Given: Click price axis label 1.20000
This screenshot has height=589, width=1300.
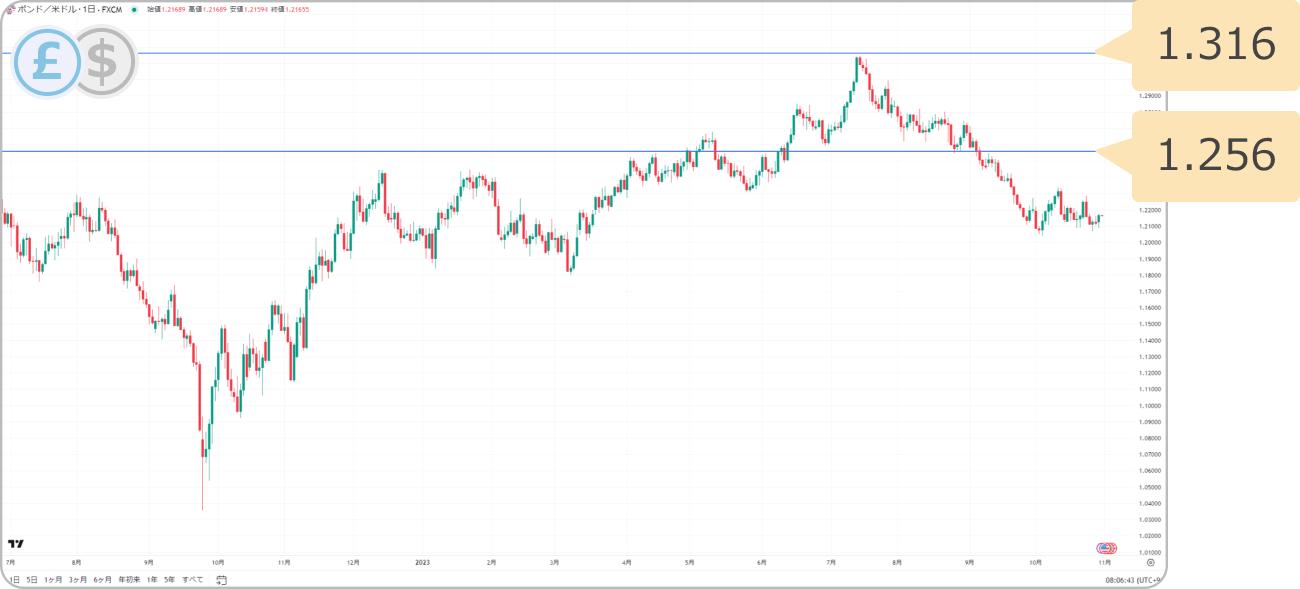Looking at the screenshot, I should pos(1148,243).
